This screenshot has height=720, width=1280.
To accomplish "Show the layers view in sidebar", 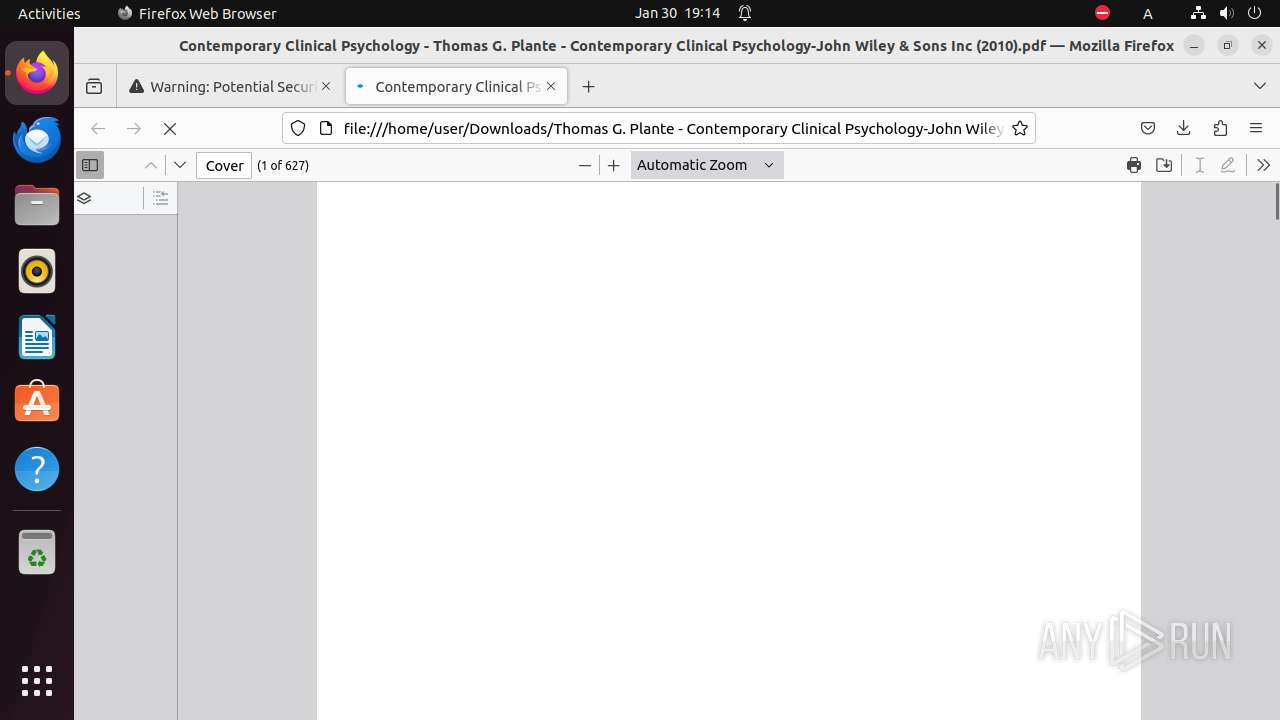I will pyautogui.click(x=84, y=198).
